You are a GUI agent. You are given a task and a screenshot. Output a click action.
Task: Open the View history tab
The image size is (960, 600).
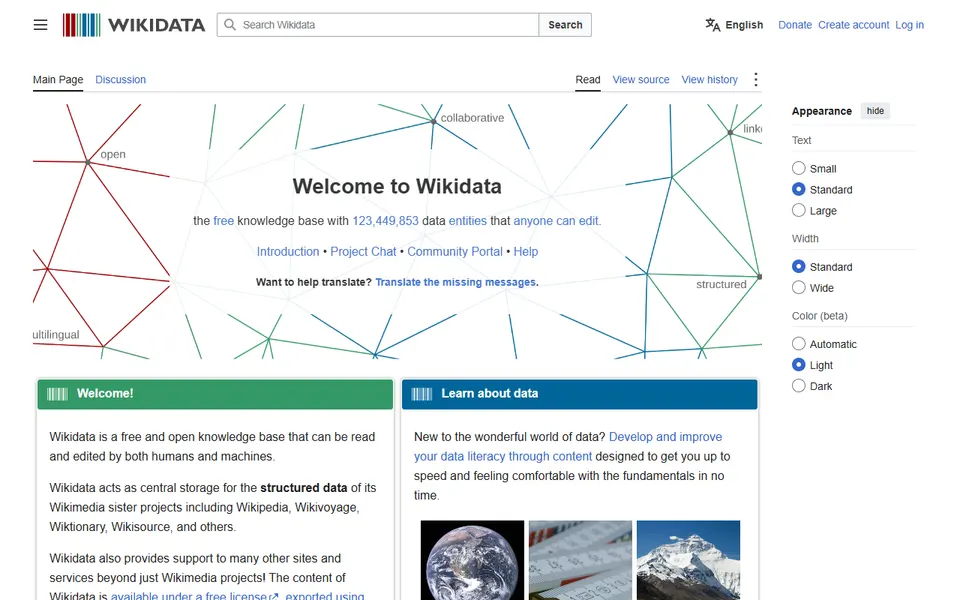tap(710, 80)
